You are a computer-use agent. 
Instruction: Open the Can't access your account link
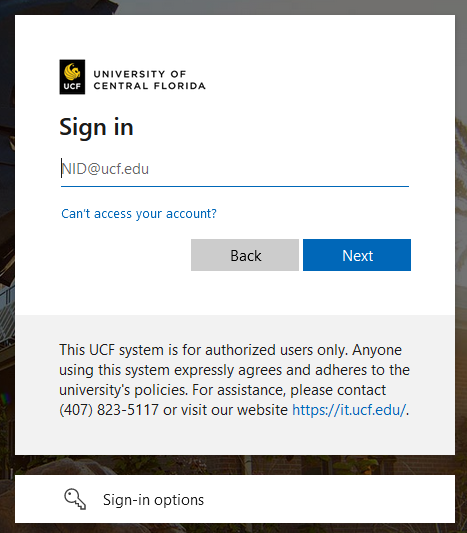pyautogui.click(x=139, y=213)
